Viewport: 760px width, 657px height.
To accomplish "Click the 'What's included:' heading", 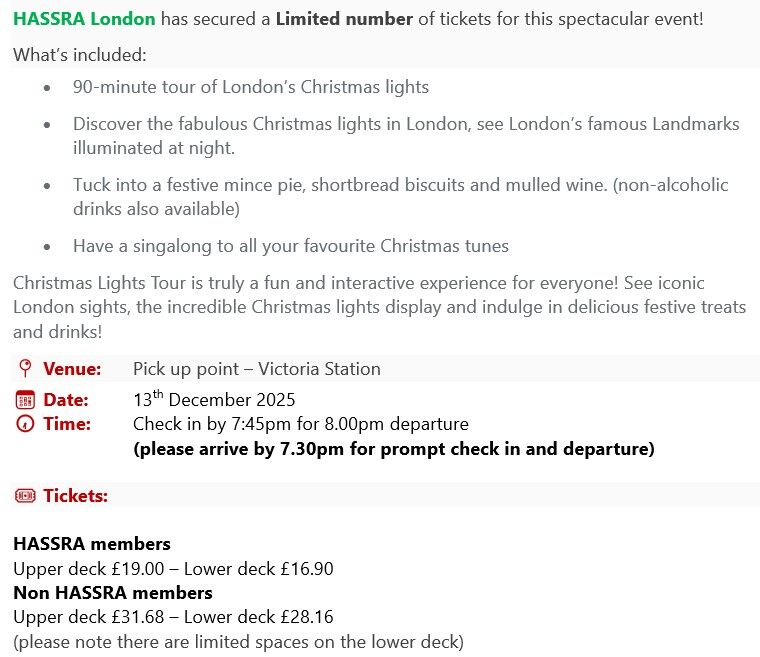I will pos(80,54).
